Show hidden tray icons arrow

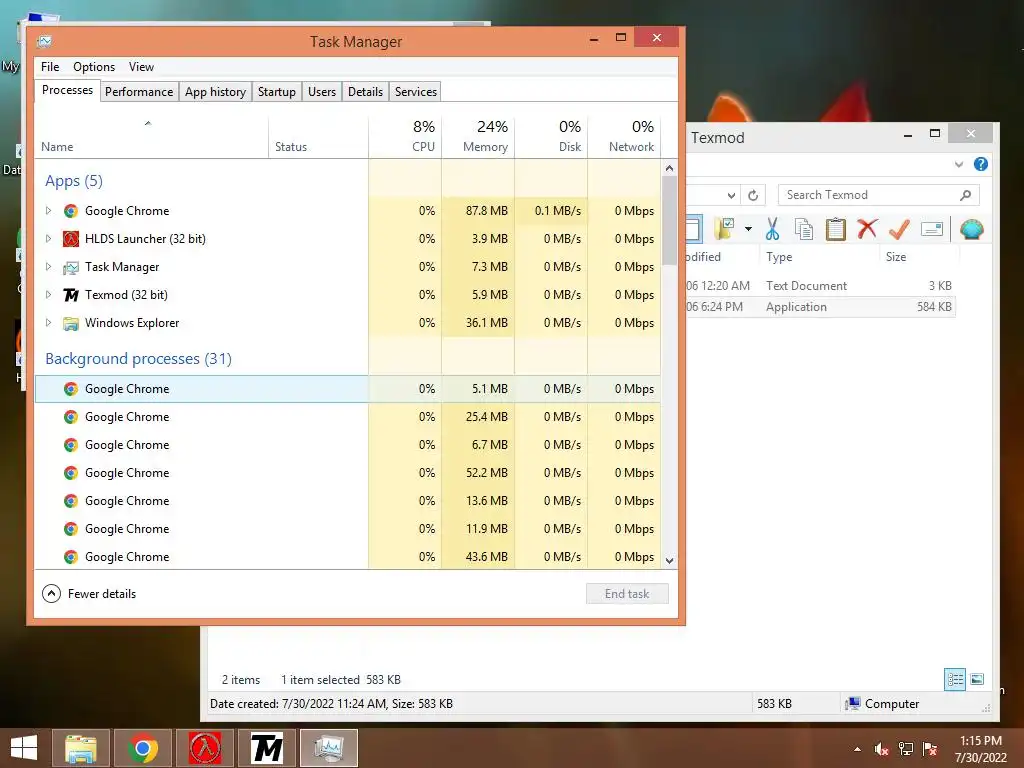tap(857, 749)
